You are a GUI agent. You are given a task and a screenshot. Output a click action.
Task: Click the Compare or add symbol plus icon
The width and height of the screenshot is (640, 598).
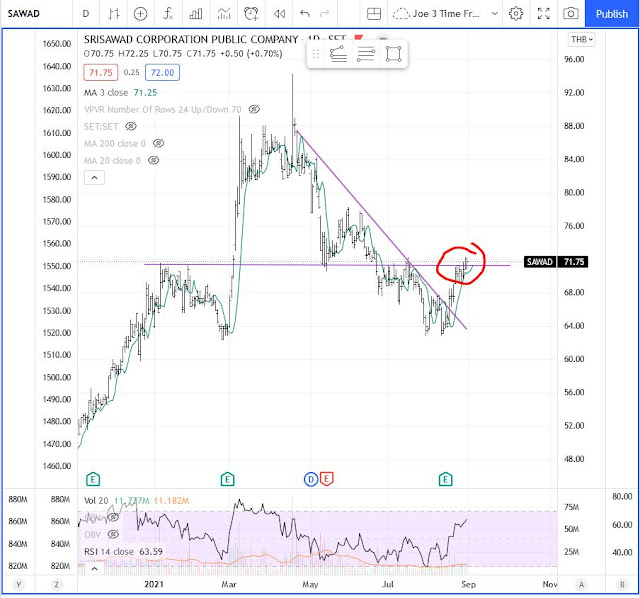pos(140,13)
